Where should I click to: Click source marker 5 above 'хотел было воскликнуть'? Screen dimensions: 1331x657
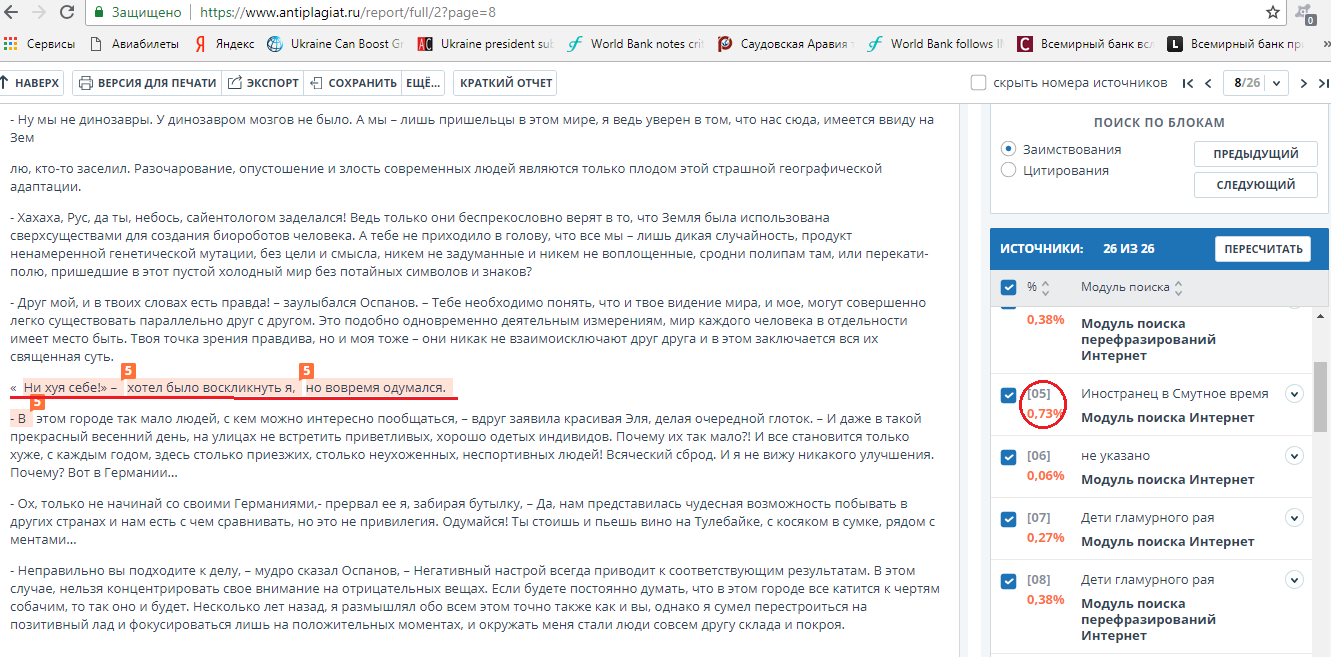(x=129, y=370)
